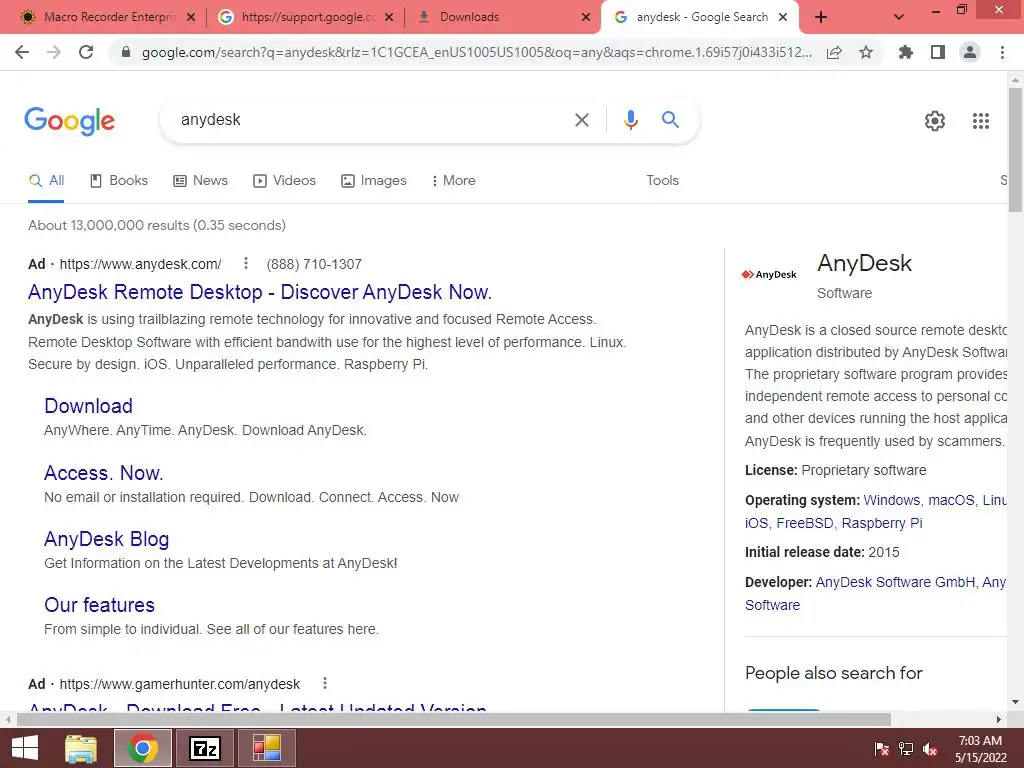Open the red-yellow tiles taskbar app

tap(266, 748)
